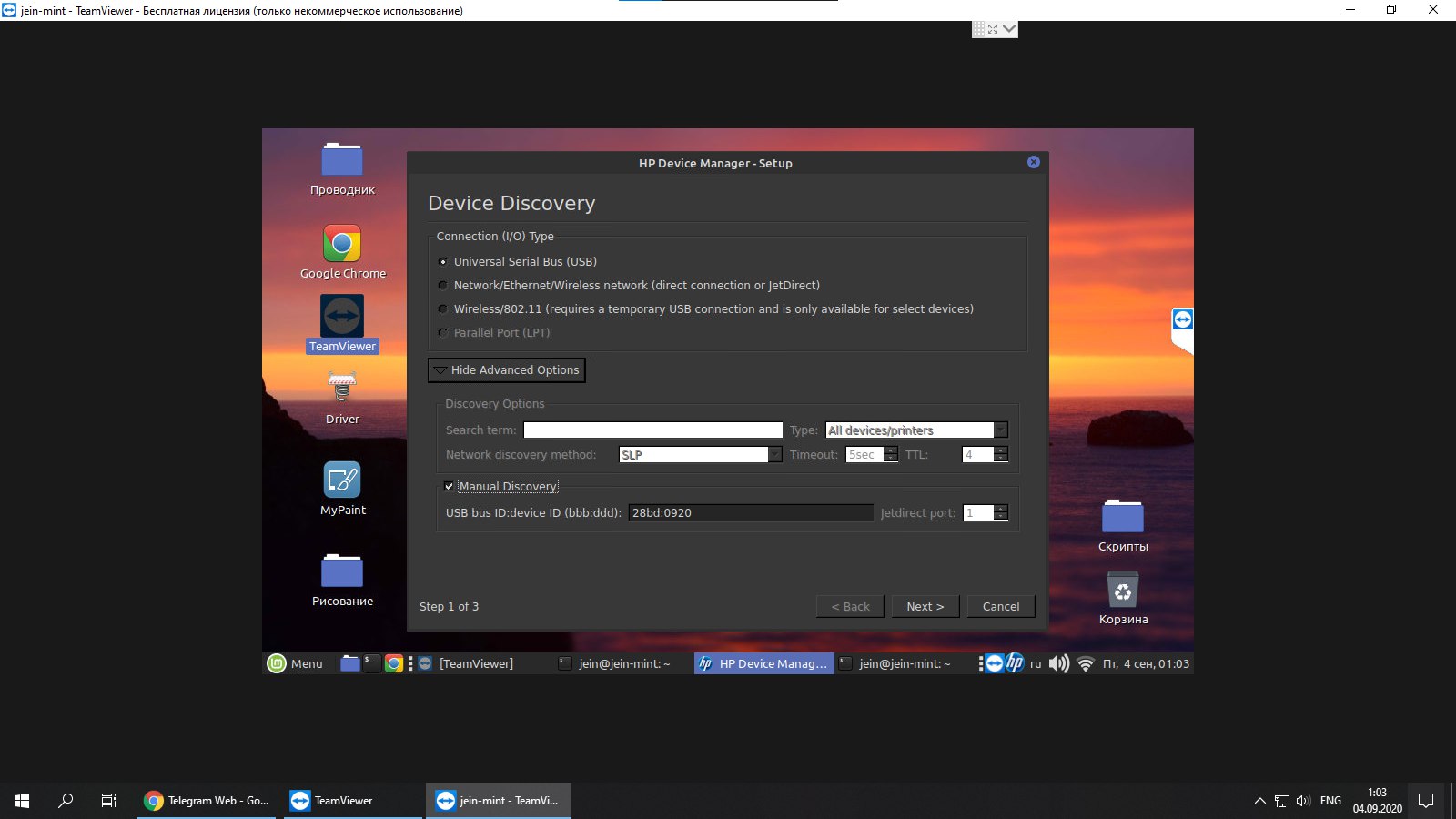Select Parallel Port (LPT) option
This screenshot has width=1456, height=819.
point(443,333)
